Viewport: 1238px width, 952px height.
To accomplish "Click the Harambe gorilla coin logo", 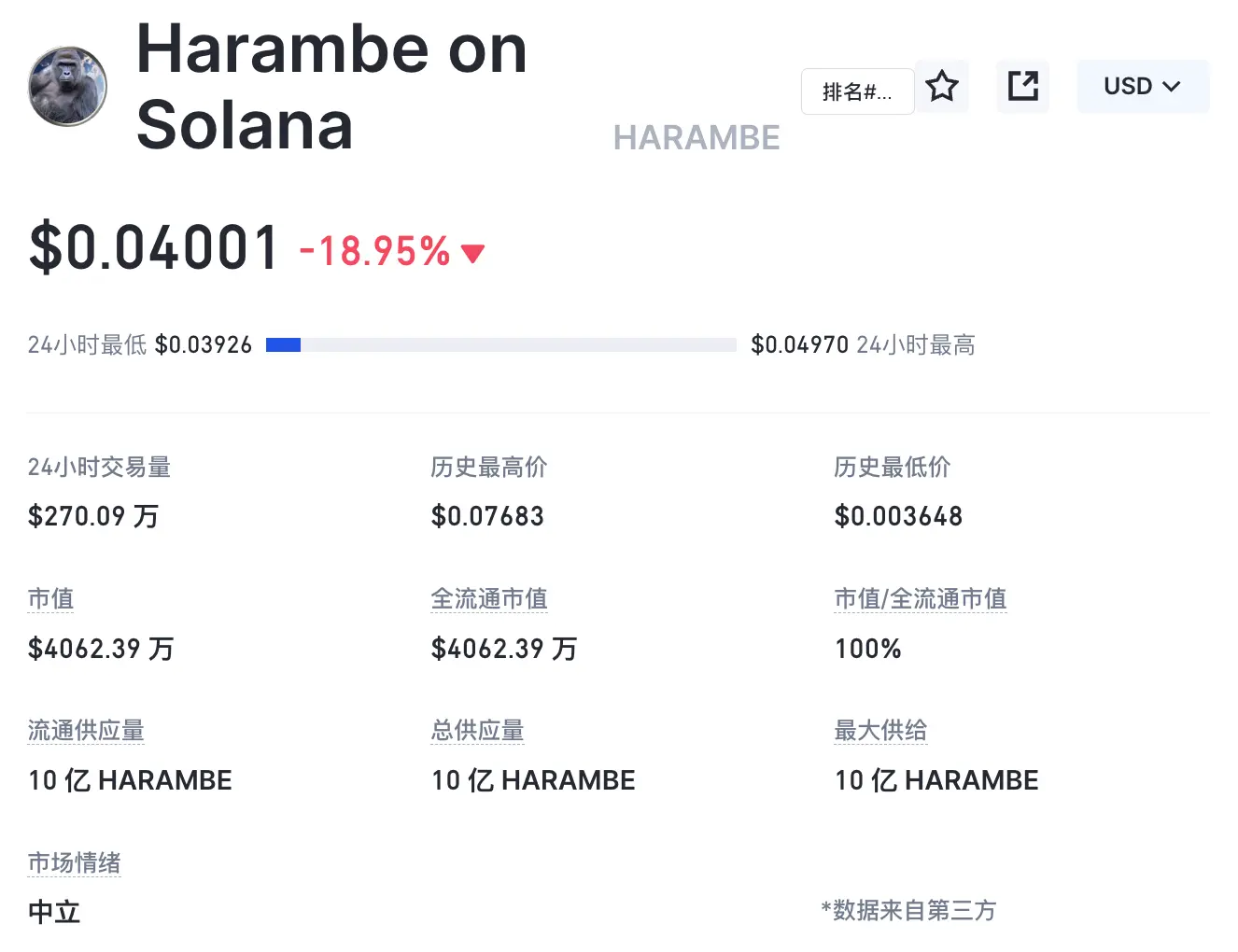I will coord(67,86).
